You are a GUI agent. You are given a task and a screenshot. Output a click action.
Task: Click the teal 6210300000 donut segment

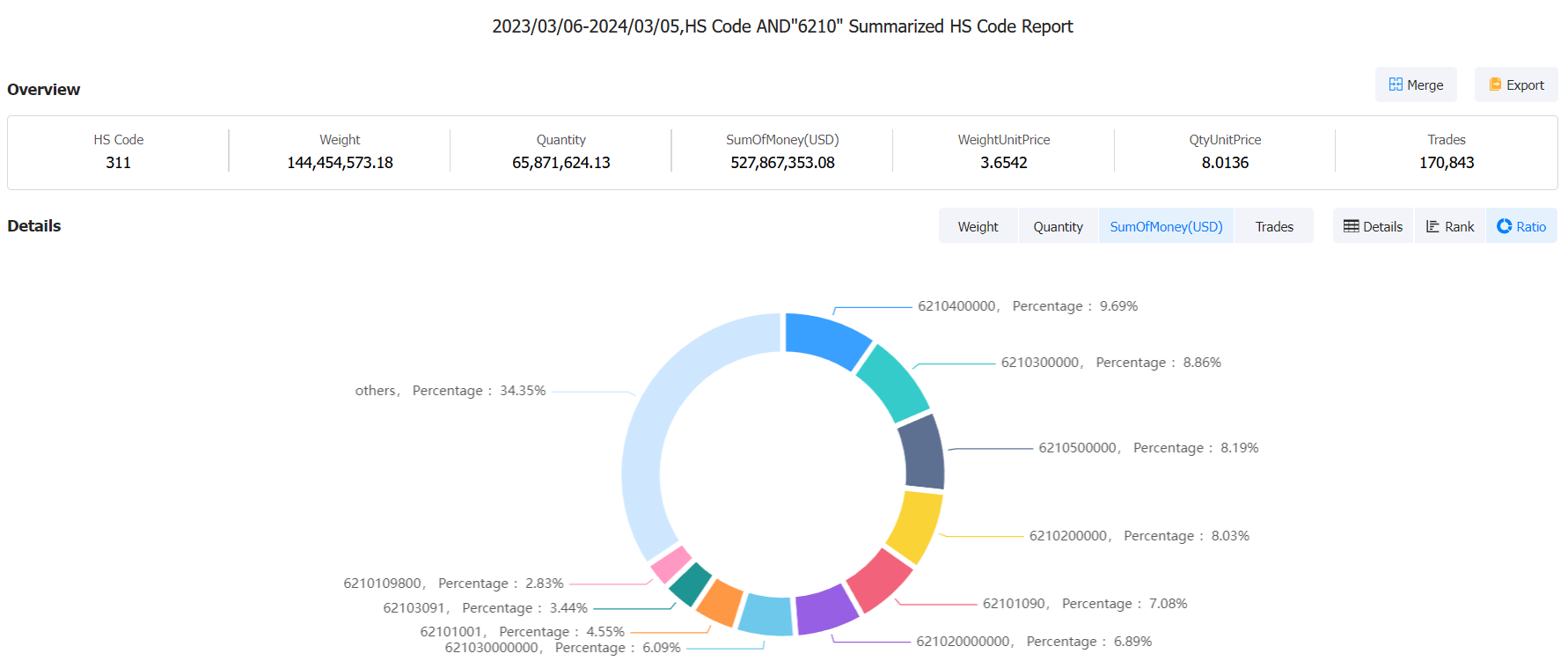(x=891, y=382)
